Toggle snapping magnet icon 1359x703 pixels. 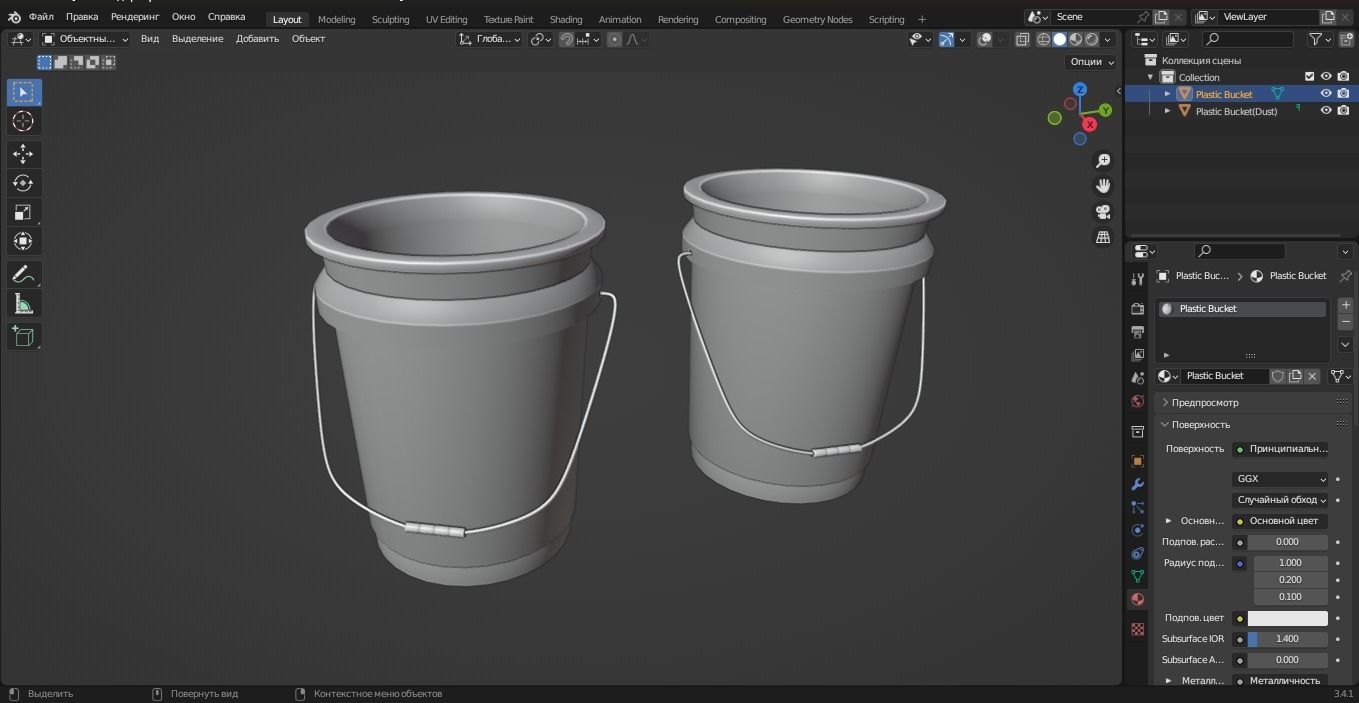566,39
